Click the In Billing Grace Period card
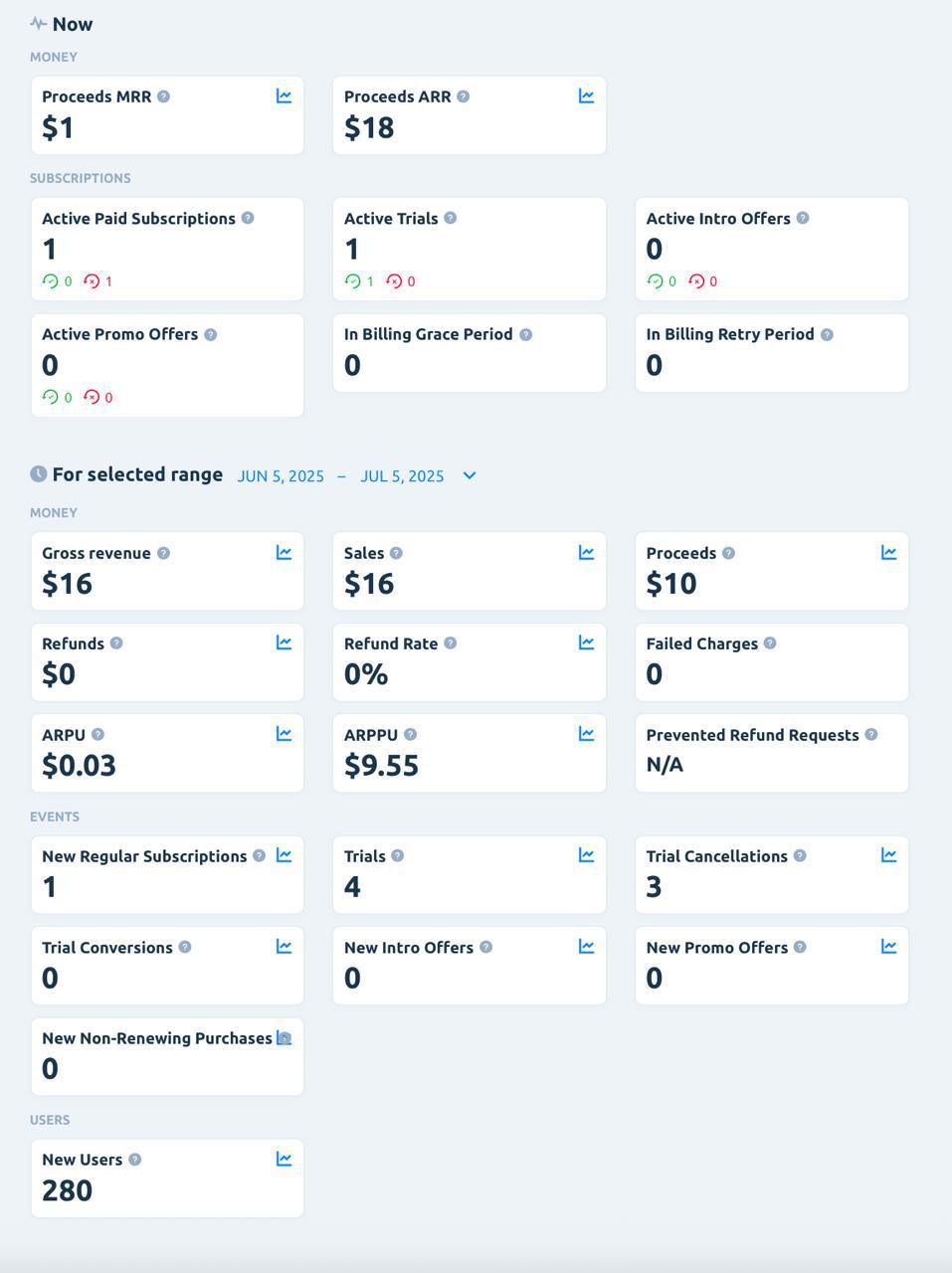This screenshot has width=952, height=1273. (469, 353)
